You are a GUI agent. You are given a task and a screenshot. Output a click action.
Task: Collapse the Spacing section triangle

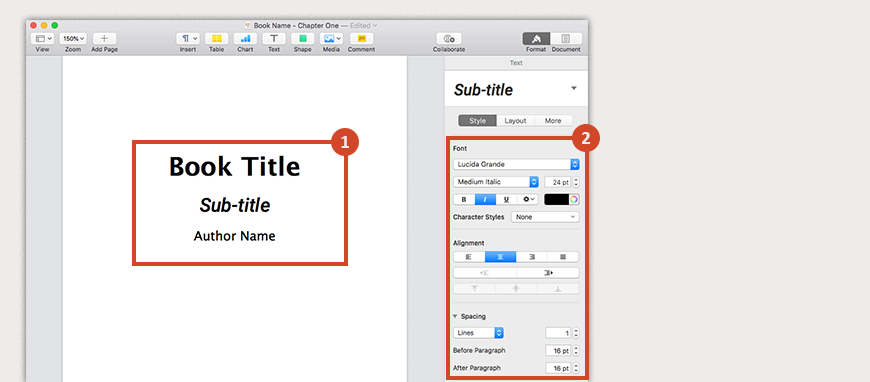click(455, 316)
